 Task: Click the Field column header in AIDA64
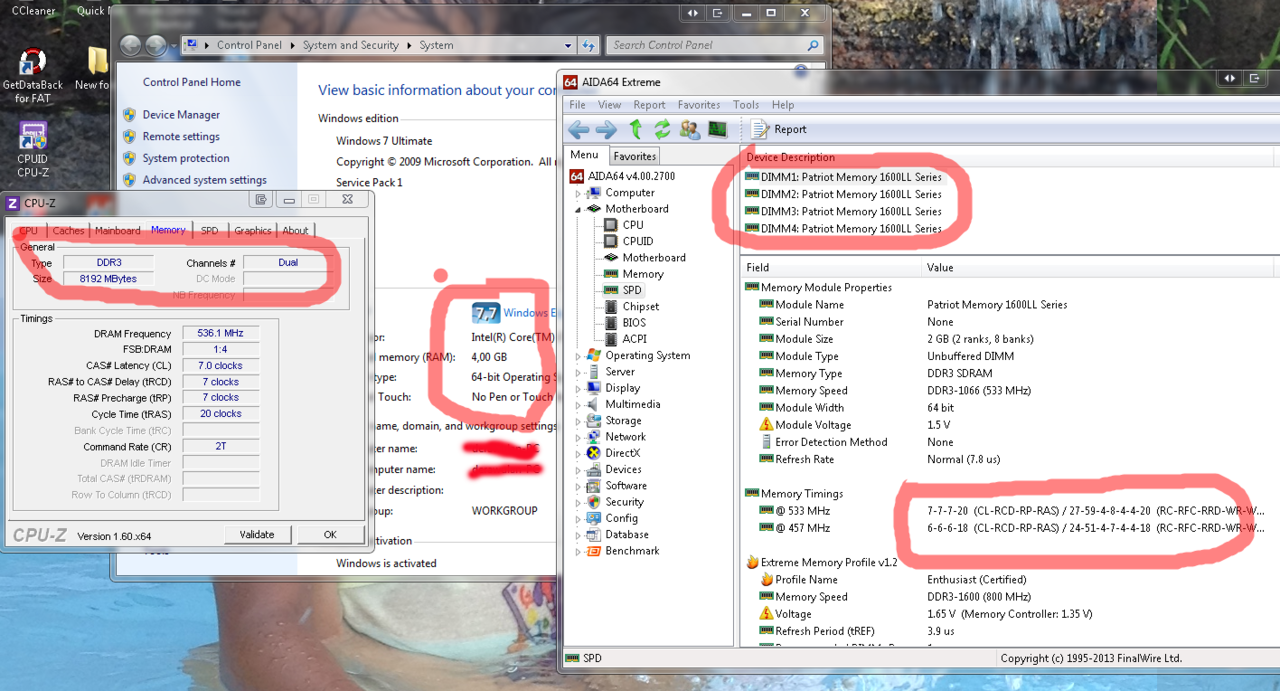tap(831, 267)
